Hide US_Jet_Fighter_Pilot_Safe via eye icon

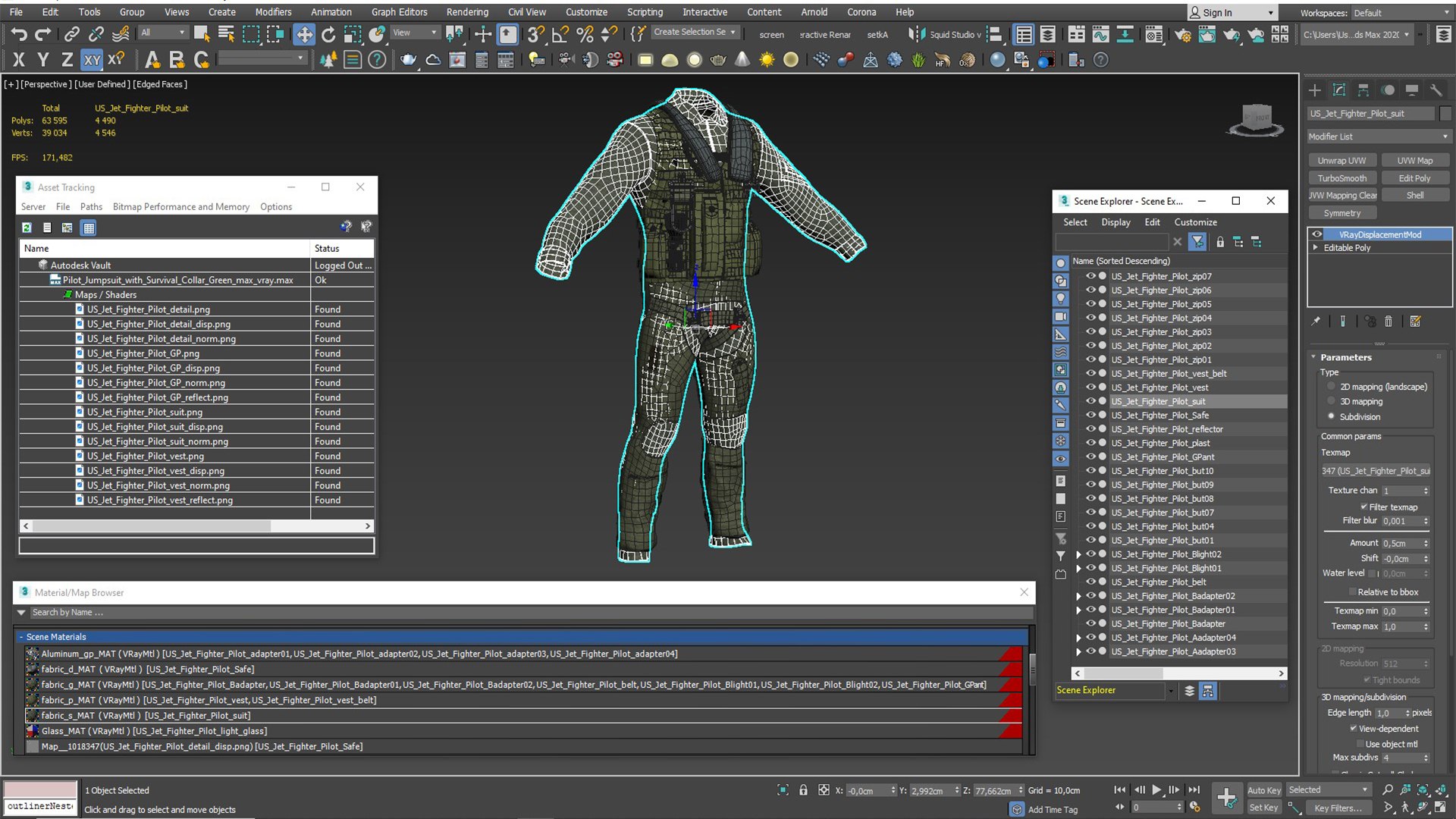[1090, 415]
